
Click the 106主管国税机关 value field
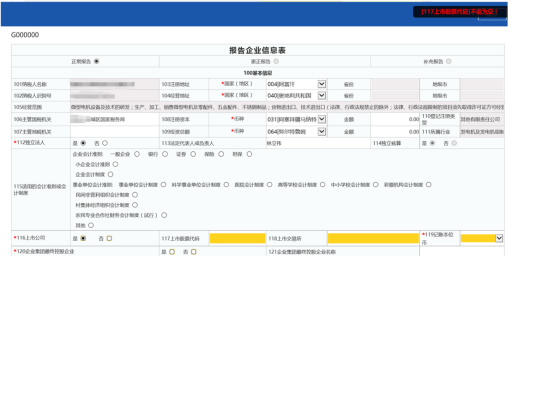pos(115,119)
